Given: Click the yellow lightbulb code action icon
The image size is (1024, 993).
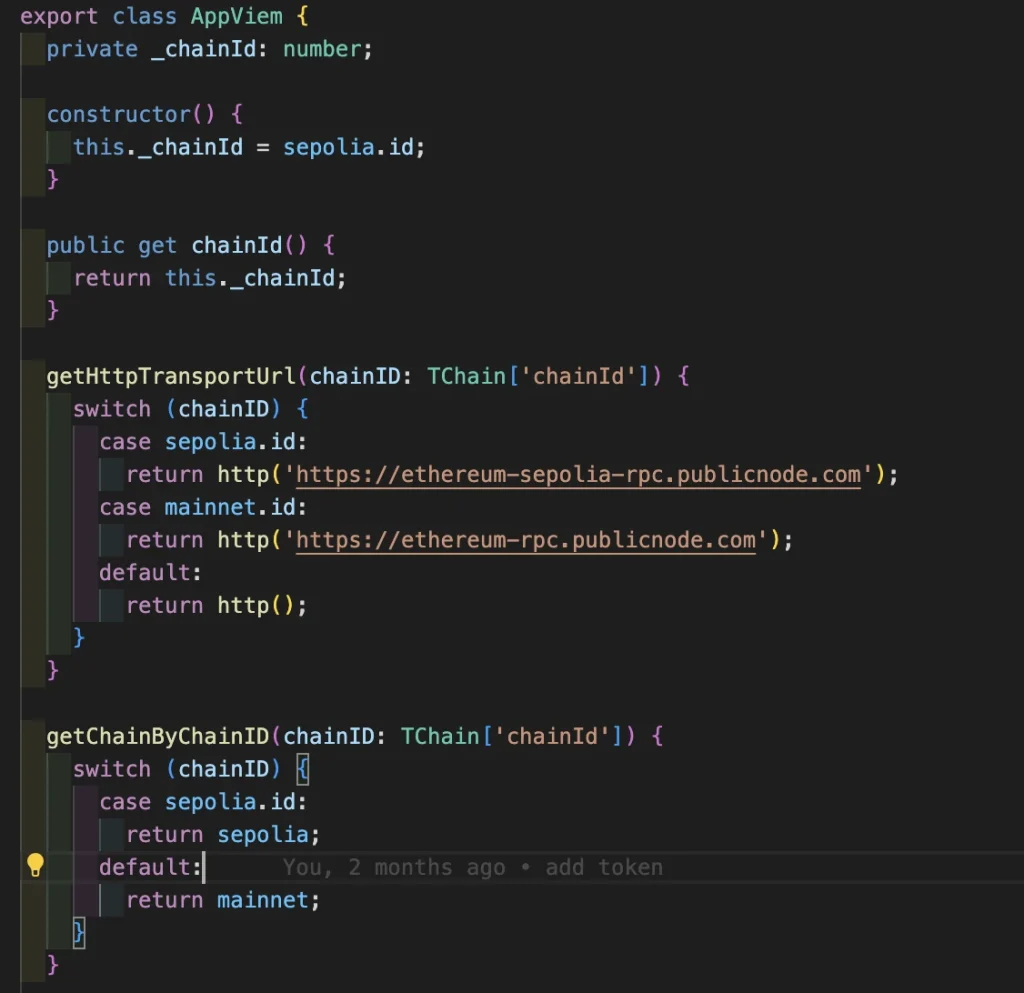Looking at the screenshot, I should click(35, 865).
